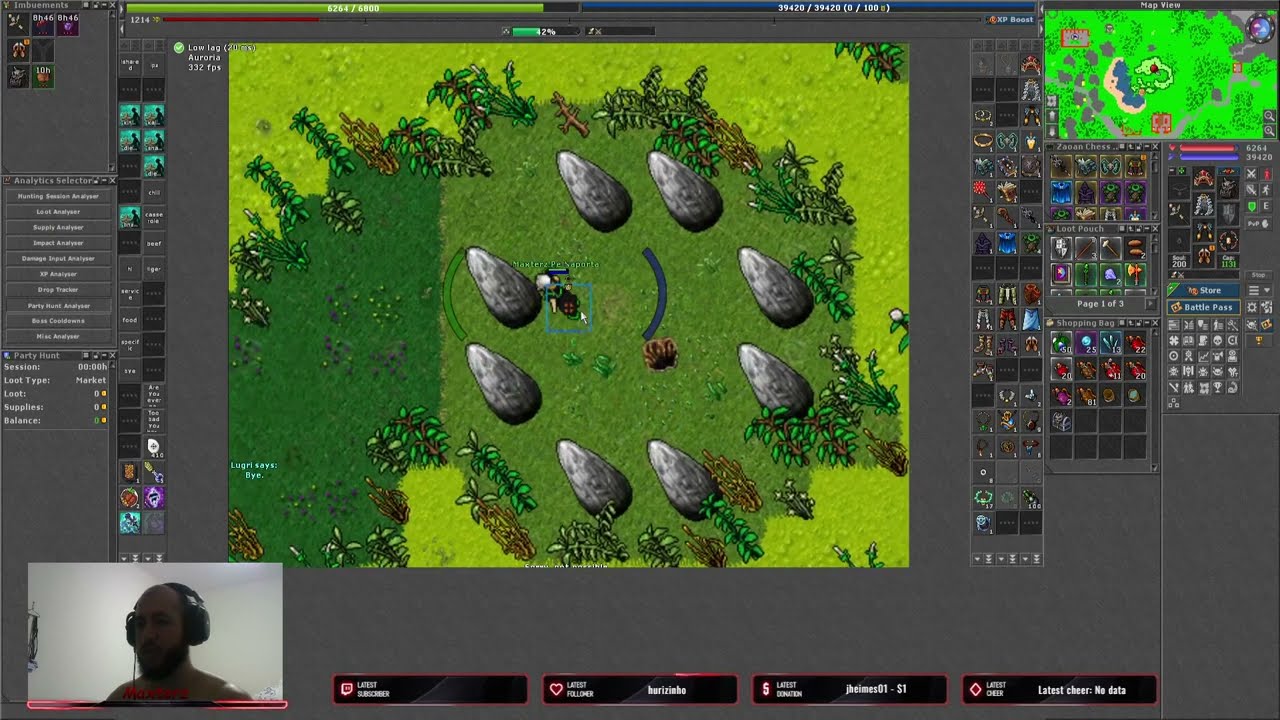The image size is (1280, 720).
Task: Click the Soul 200 indicator
Action: point(1179,261)
